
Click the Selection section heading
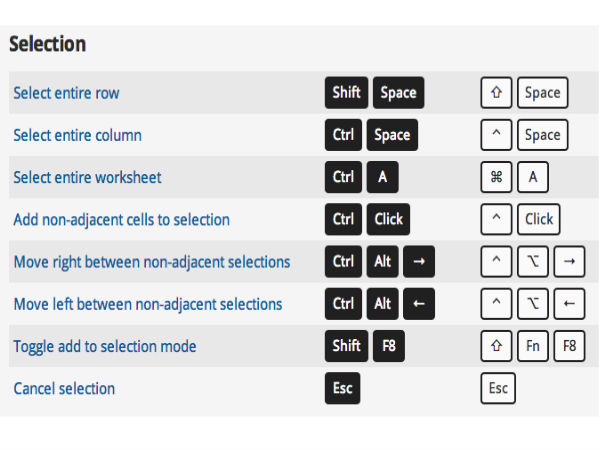click(47, 44)
